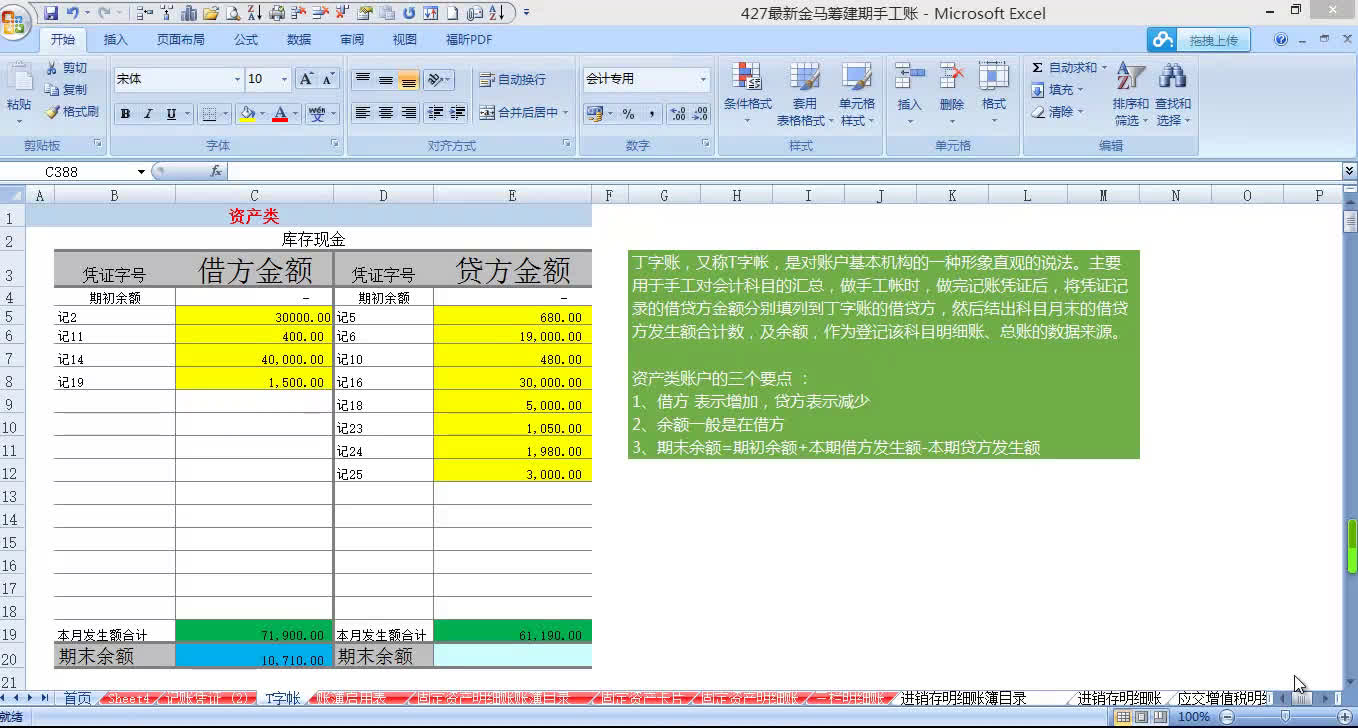
Task: Switch to the 首页 sheet tab
Action: pyautogui.click(x=77, y=698)
